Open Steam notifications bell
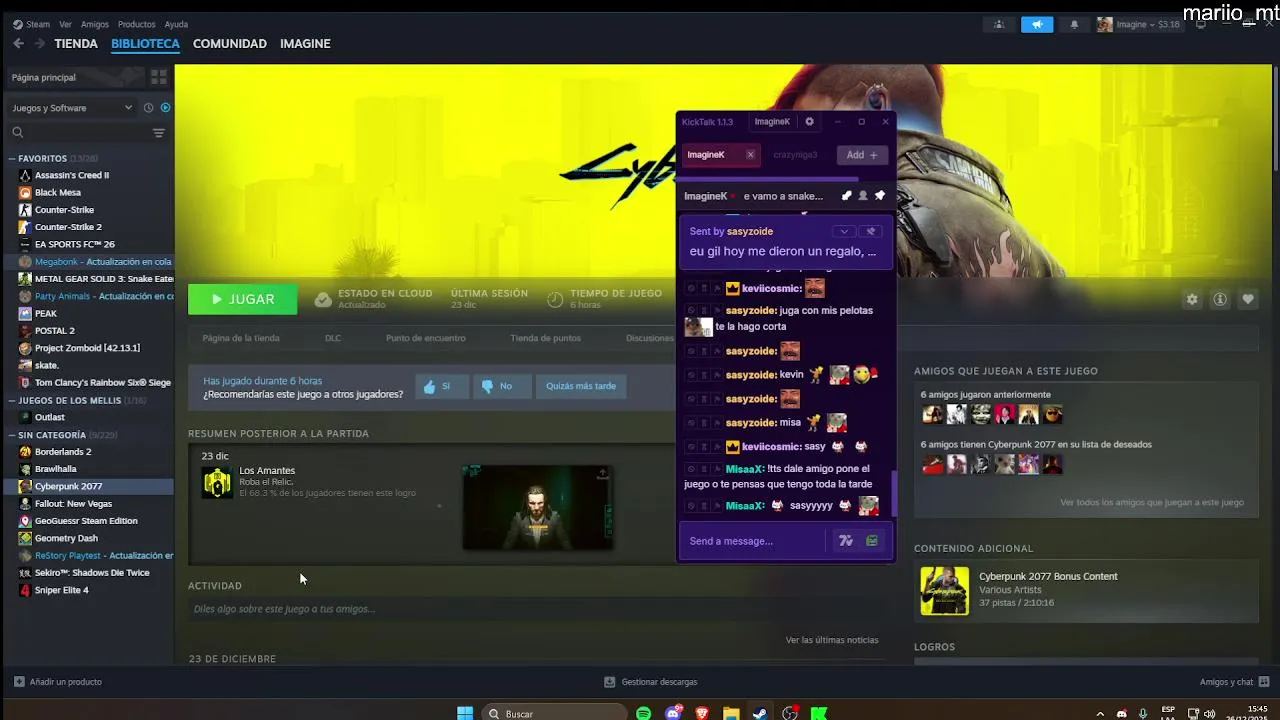The width and height of the screenshot is (1280, 720). click(1074, 24)
